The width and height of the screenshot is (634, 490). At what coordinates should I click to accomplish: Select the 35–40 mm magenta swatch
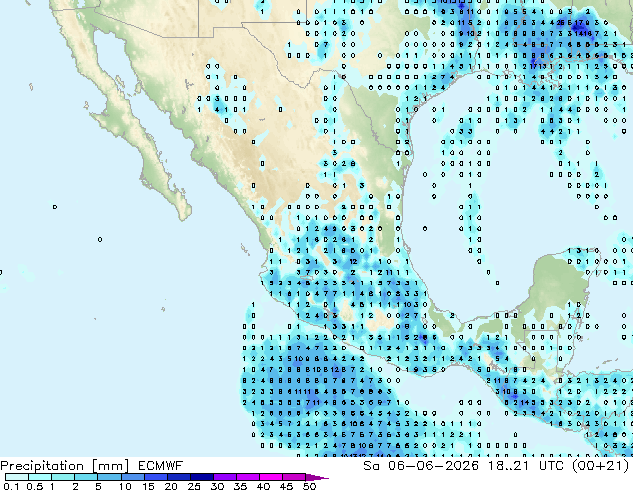tap(248, 477)
